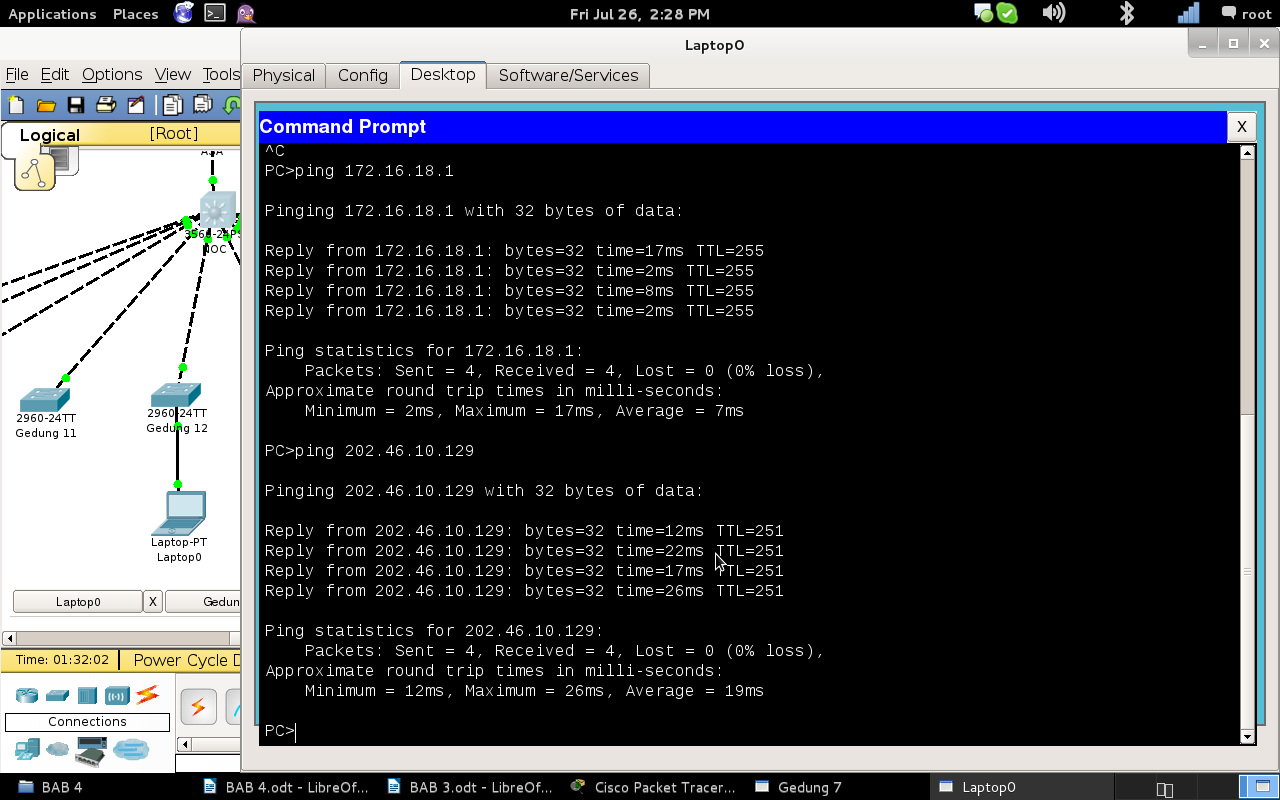
Task: Open the Places menu
Action: coord(136,14)
